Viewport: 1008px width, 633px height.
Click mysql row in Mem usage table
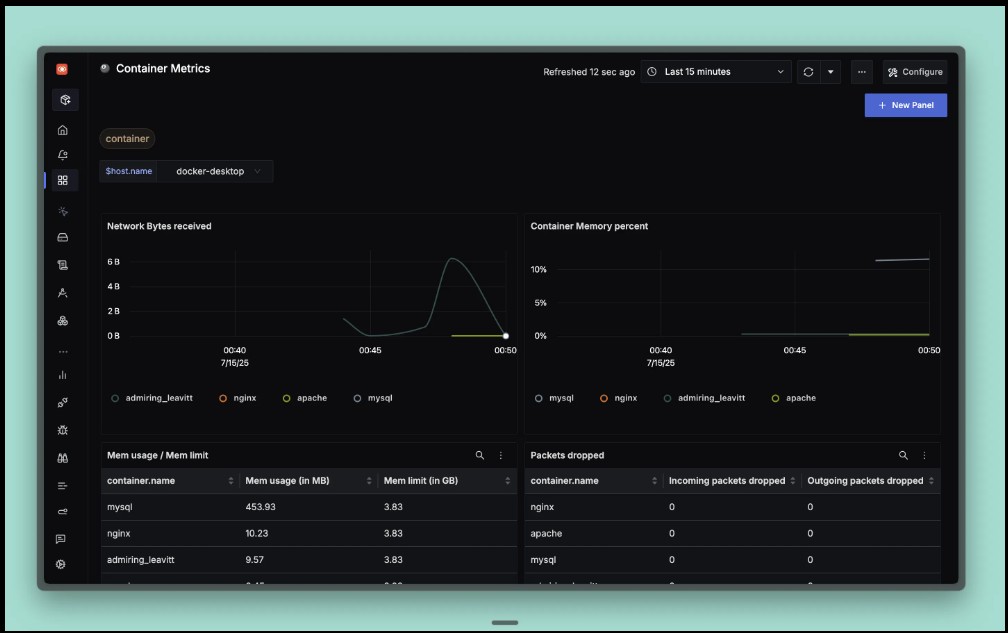[x=309, y=507]
